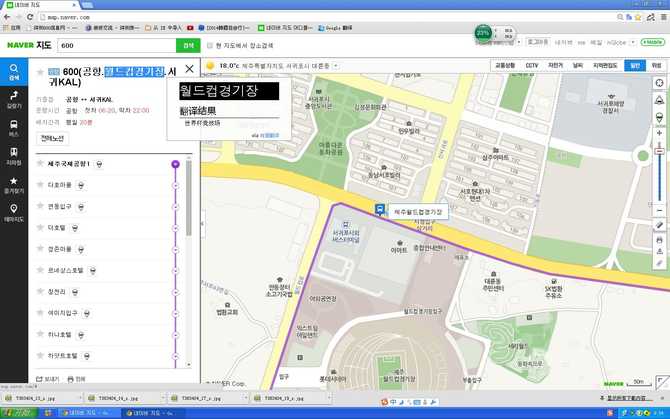This screenshot has height=419, width=670.
Task: Click the 전체노선 full route button
Action: pos(52,138)
